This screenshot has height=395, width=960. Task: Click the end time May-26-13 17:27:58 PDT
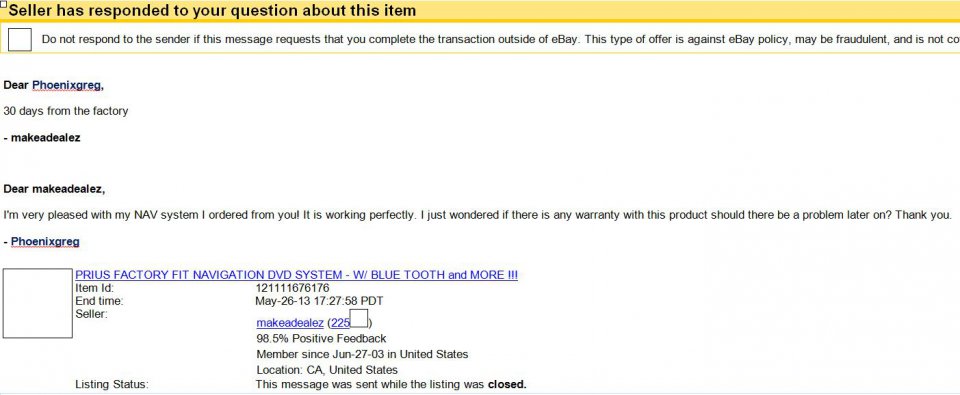[319, 301]
